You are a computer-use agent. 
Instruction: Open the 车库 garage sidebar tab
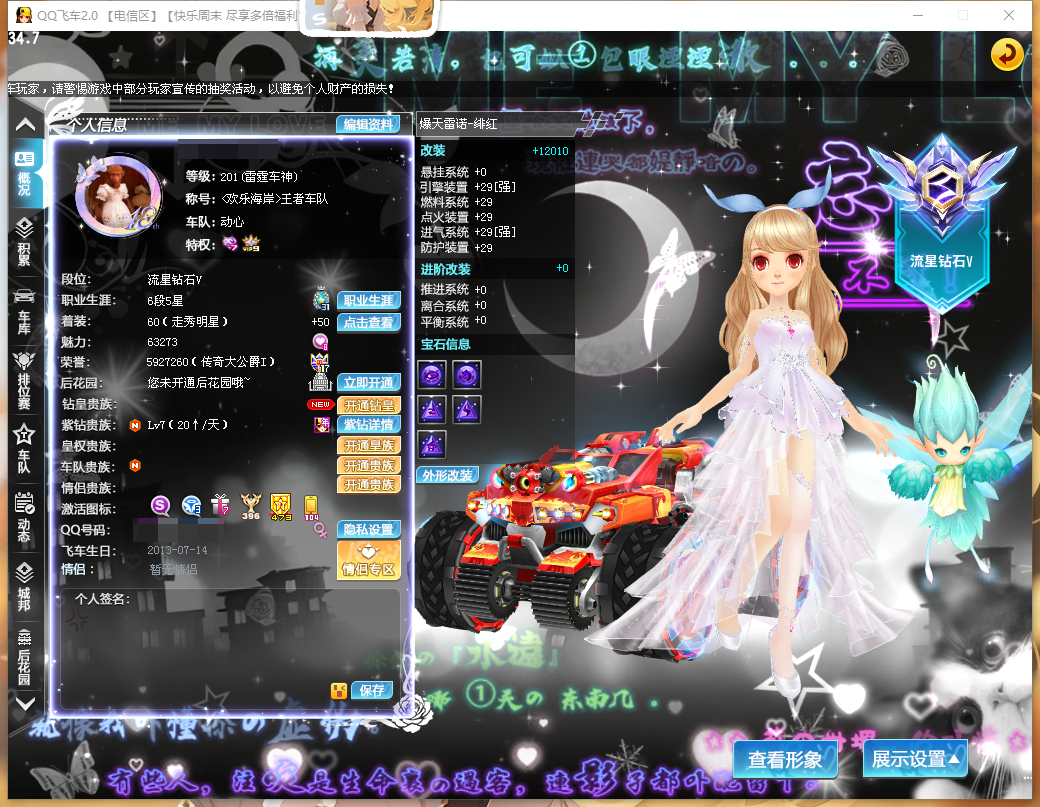(25, 312)
